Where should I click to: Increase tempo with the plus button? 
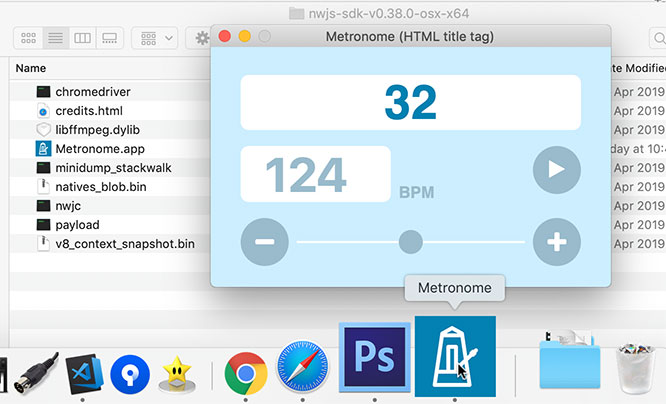(x=556, y=242)
